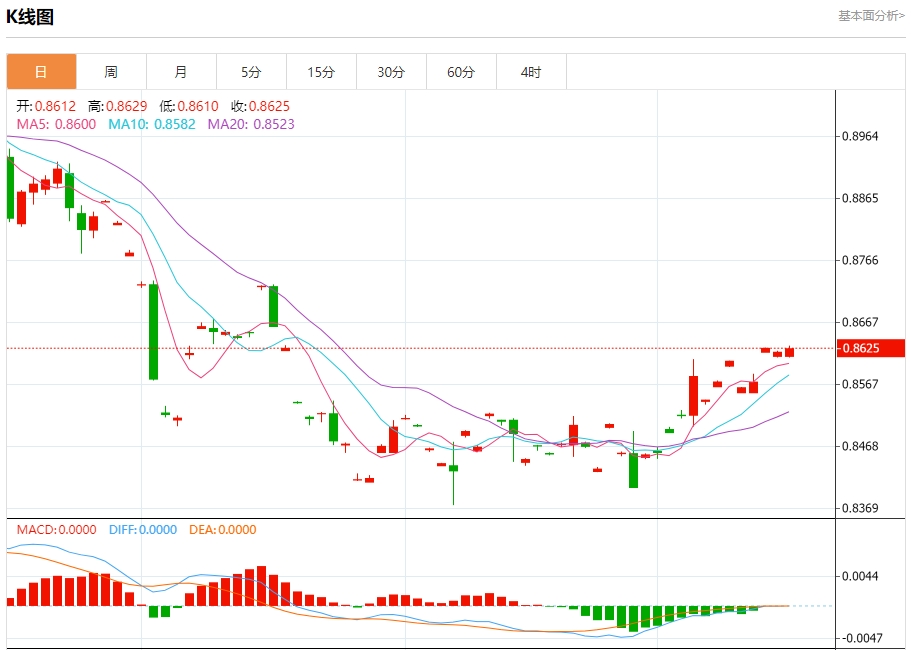This screenshot has height=650, width=911.
Task: Click the 0.0044 MACD axis label
Action: point(860,576)
